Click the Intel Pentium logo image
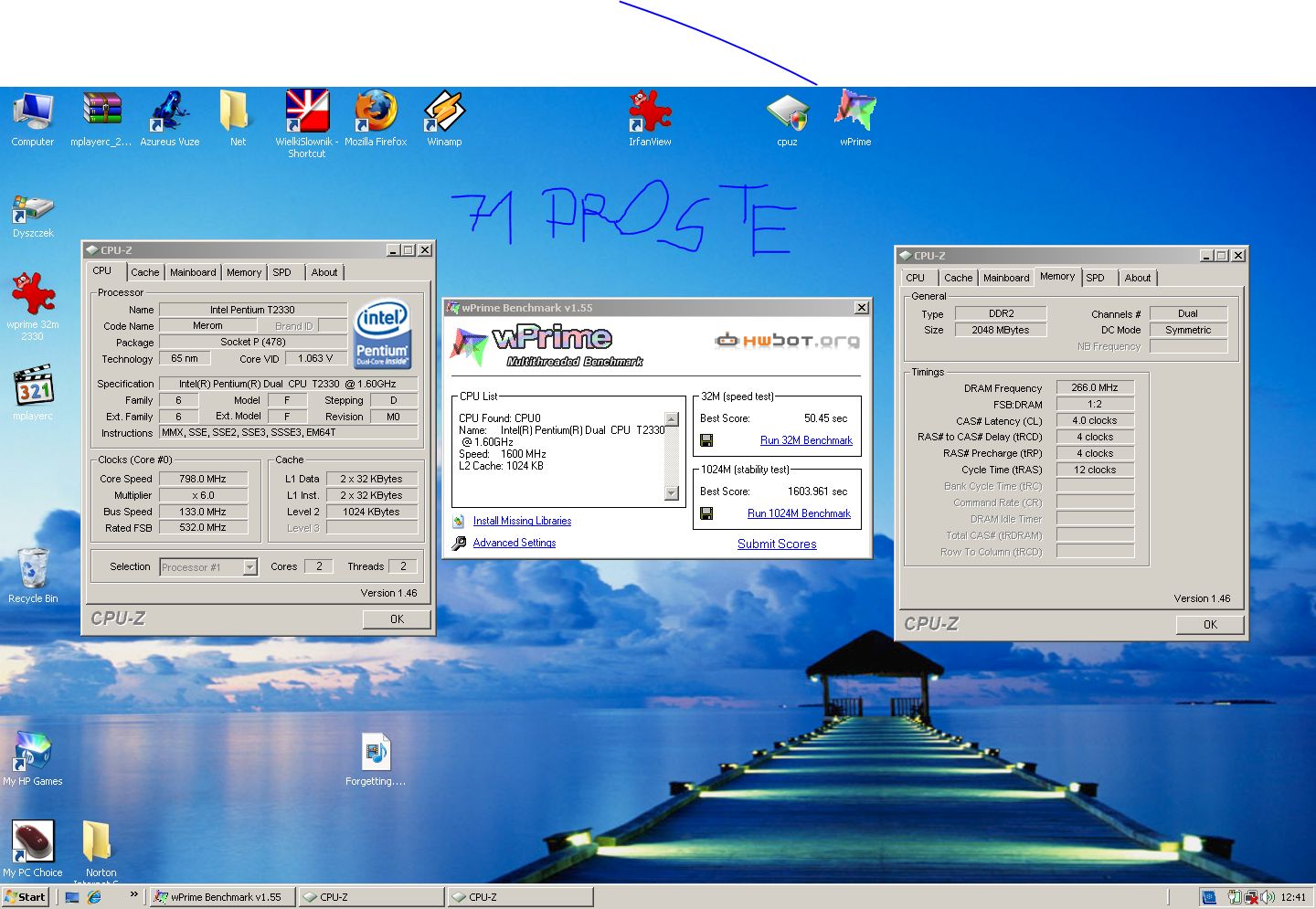 click(382, 334)
